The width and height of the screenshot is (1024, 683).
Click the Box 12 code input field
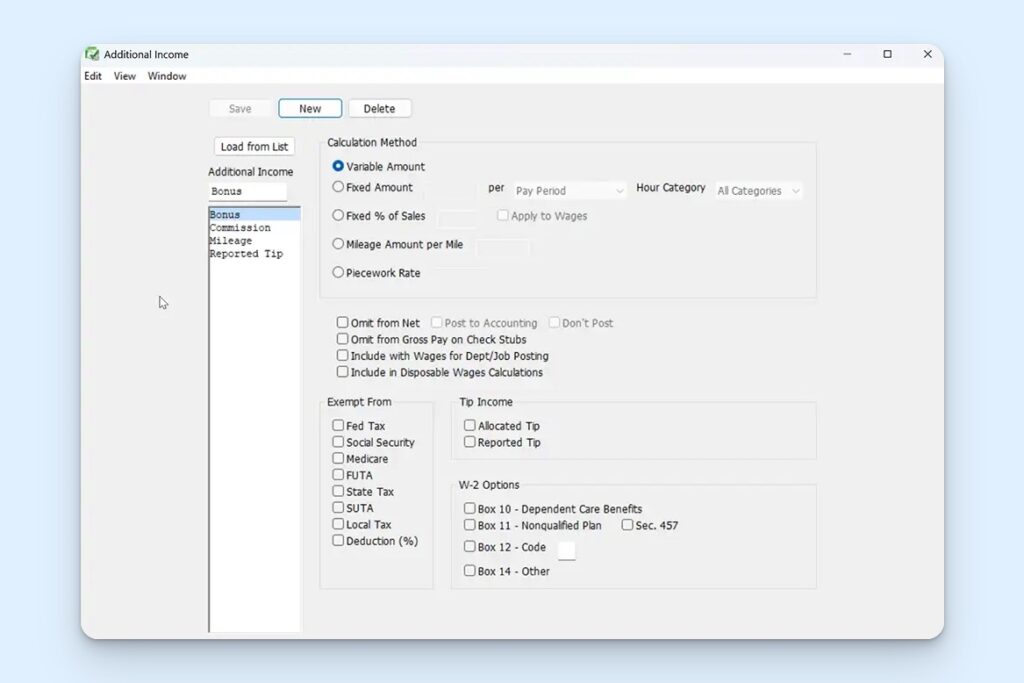tap(567, 550)
